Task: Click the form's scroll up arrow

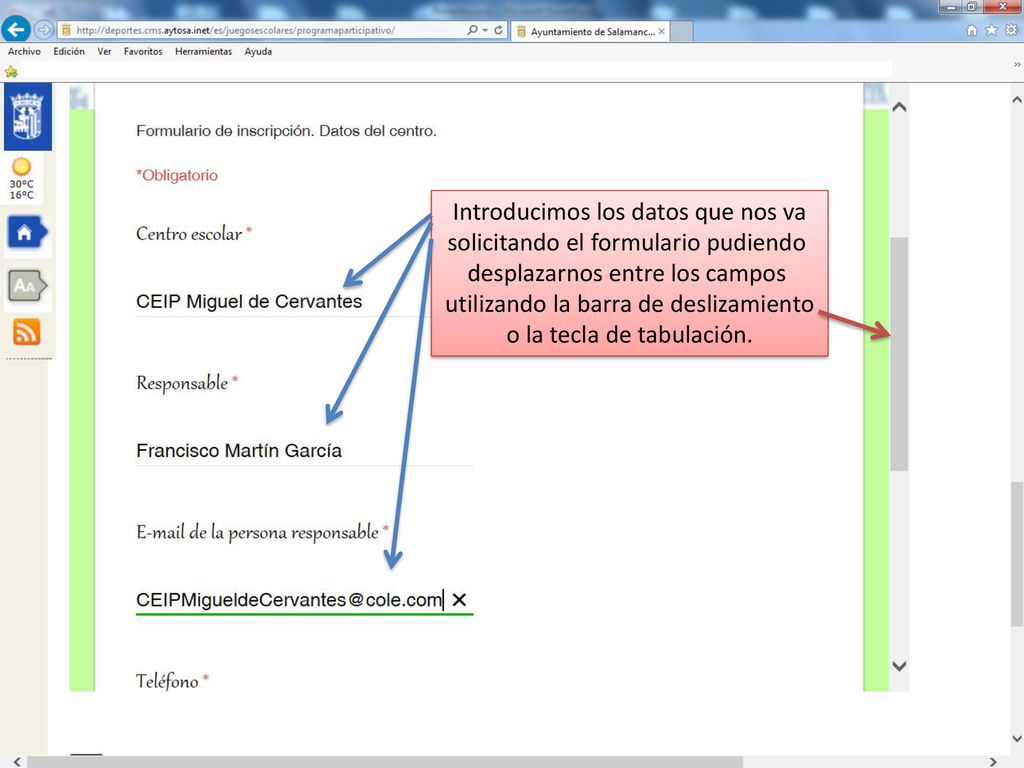Action: [899, 106]
